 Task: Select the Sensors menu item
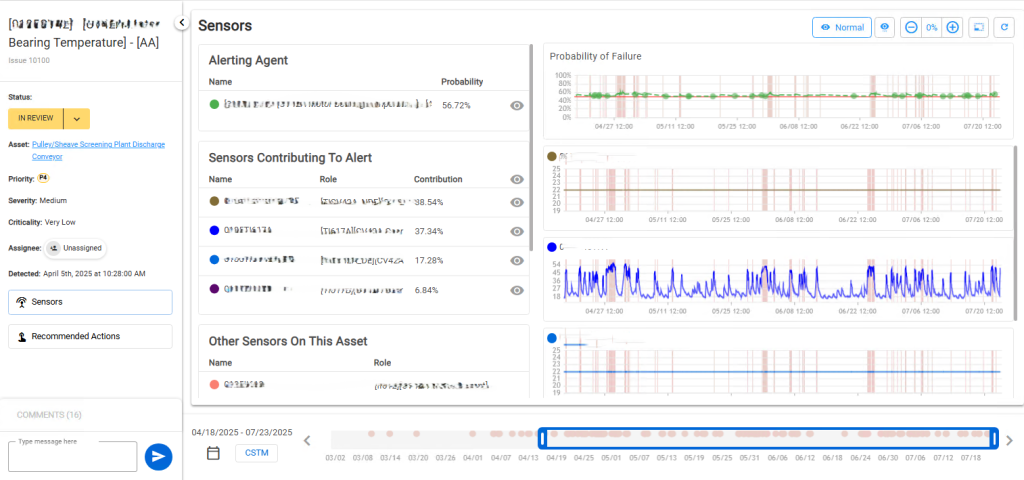[90, 302]
